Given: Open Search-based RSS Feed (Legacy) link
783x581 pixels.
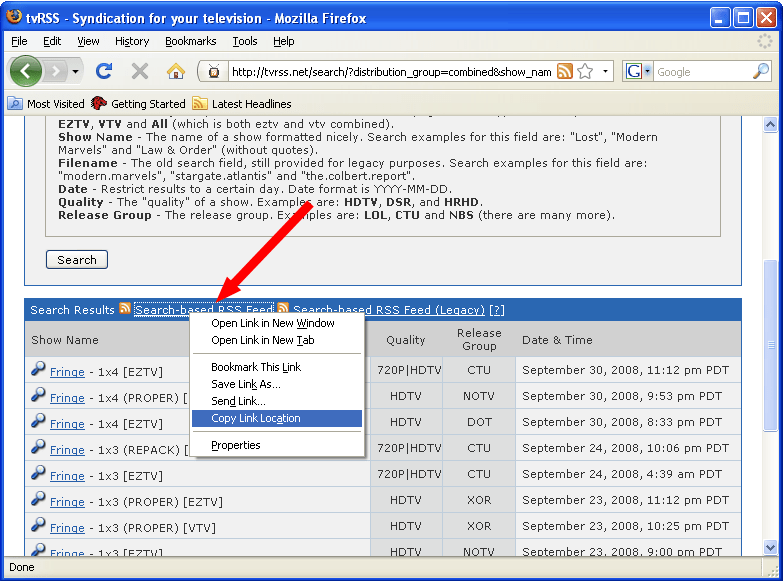Looking at the screenshot, I should pos(389,310).
